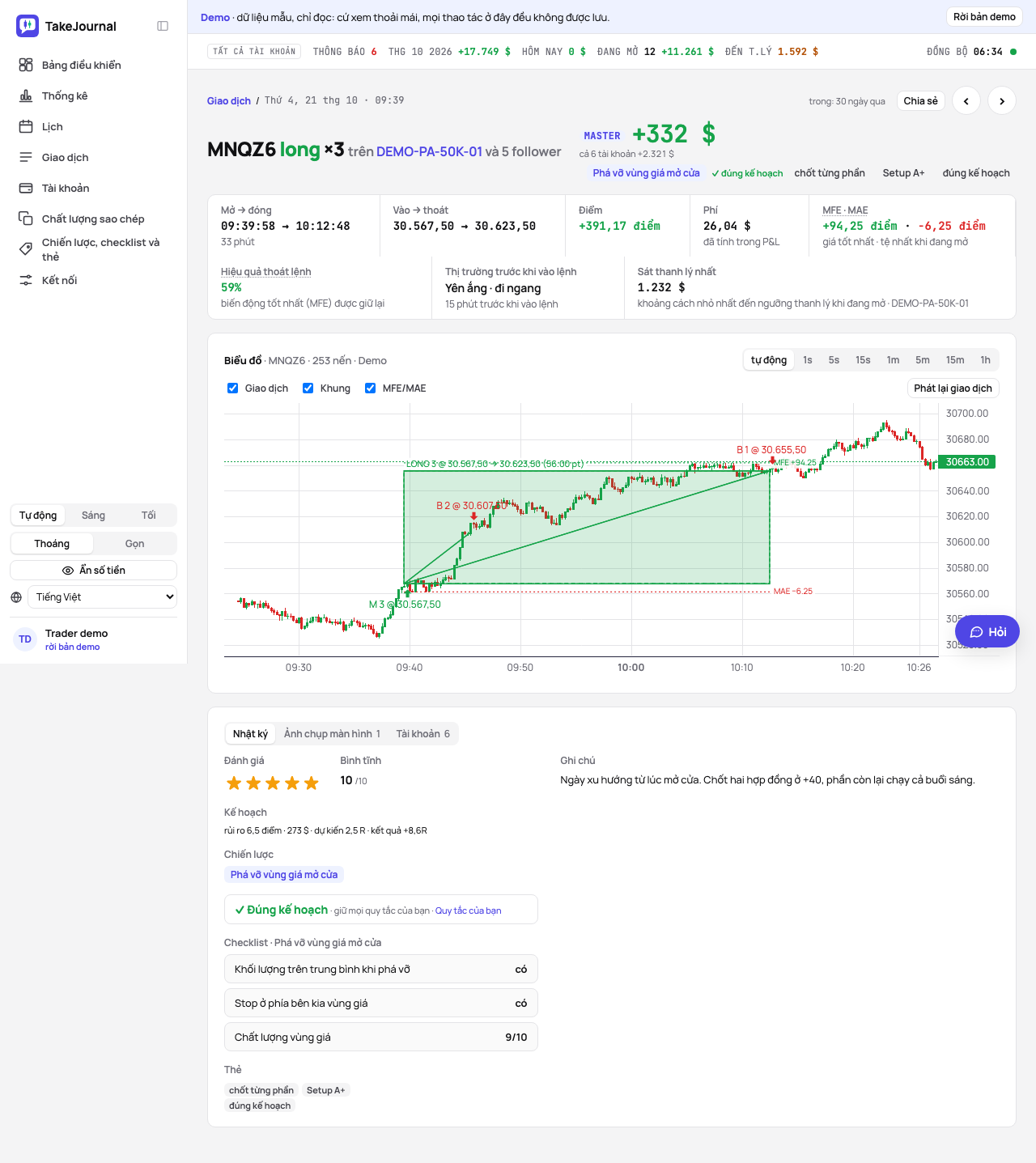Screen dimensions: 1036x1163
Task: Open the Bảng điều khiển dashboard icon
Action: pos(26,65)
